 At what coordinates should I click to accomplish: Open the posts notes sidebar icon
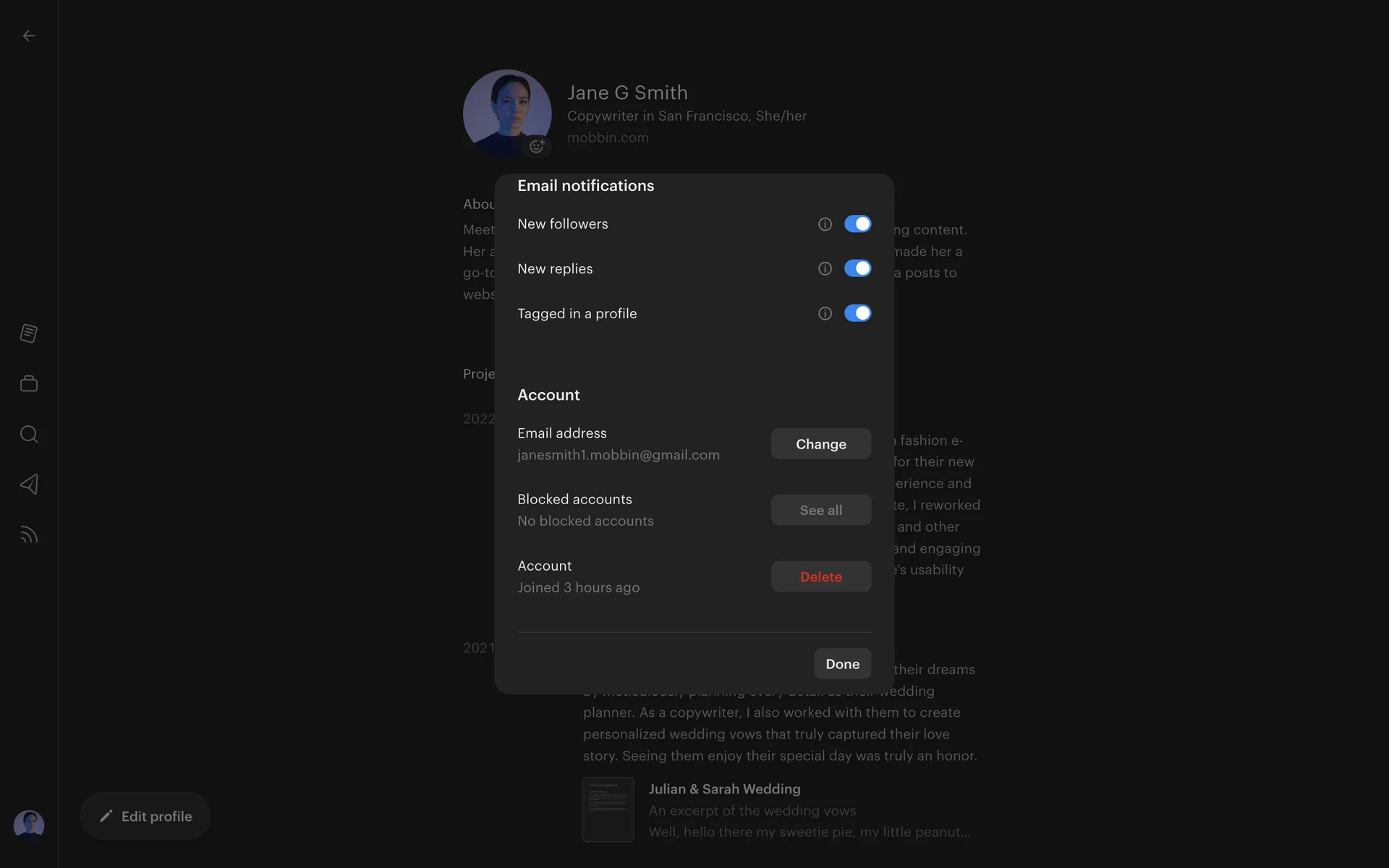tap(29, 333)
